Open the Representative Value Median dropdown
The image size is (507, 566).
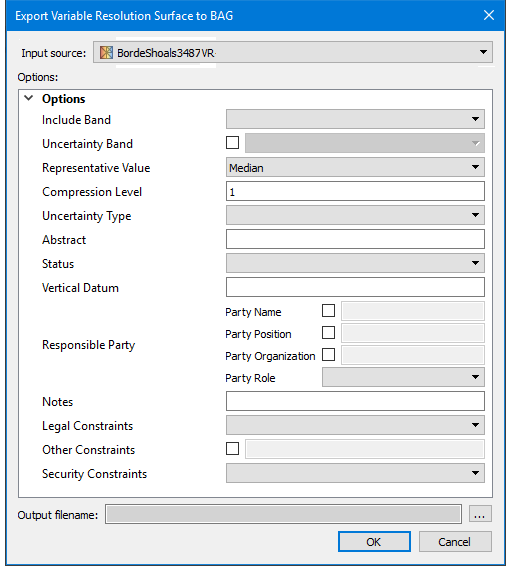(x=355, y=167)
